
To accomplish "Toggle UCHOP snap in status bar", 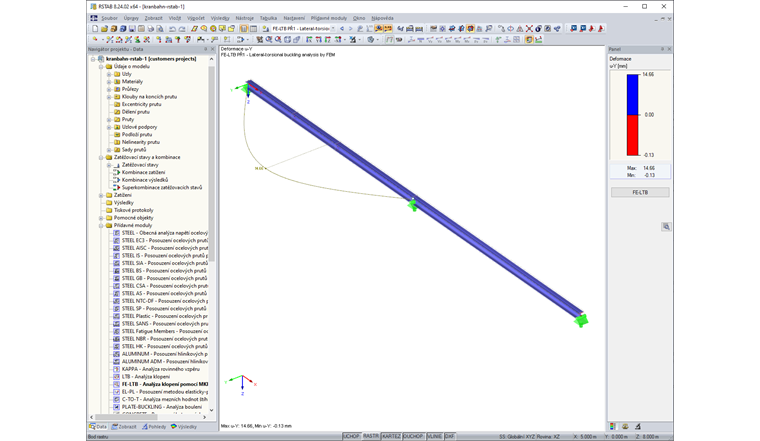I will 351,437.
